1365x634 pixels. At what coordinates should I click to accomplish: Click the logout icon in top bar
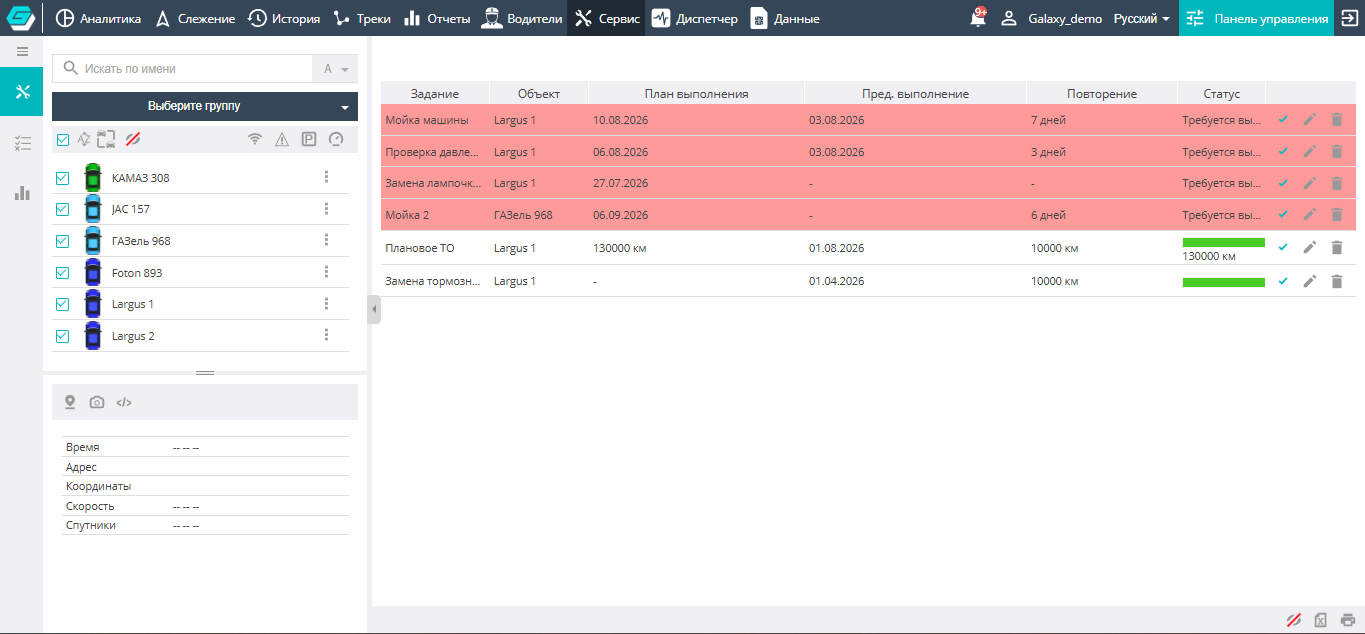pos(1349,18)
